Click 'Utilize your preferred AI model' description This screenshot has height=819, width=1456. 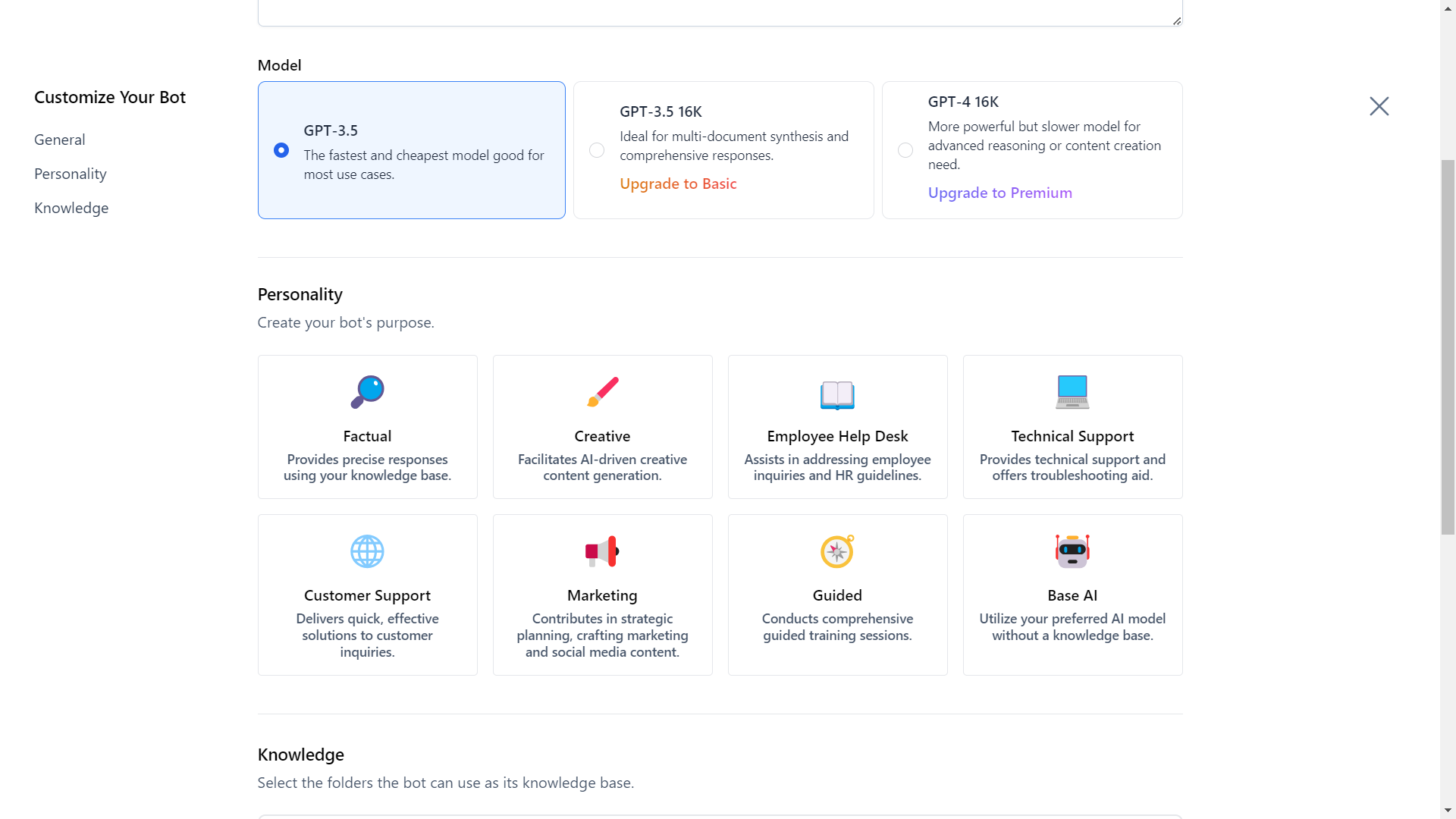pos(1072,627)
